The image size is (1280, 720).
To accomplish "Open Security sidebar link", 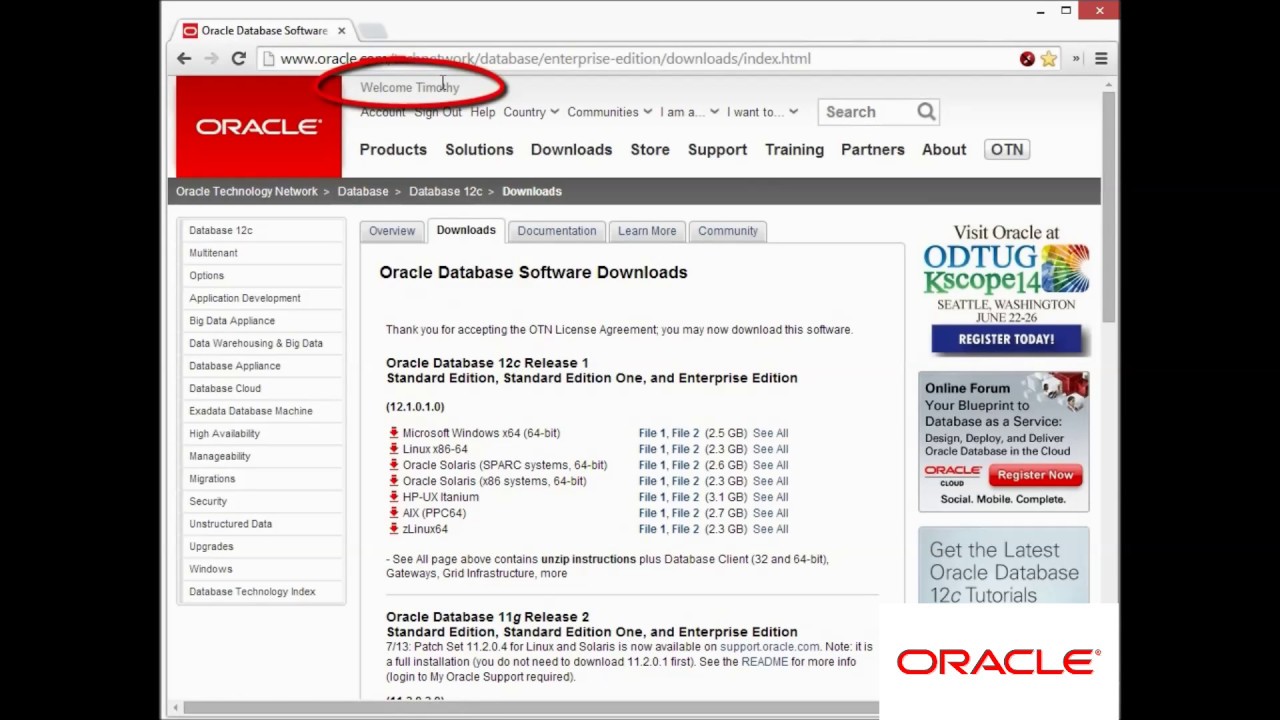I will tap(208, 501).
